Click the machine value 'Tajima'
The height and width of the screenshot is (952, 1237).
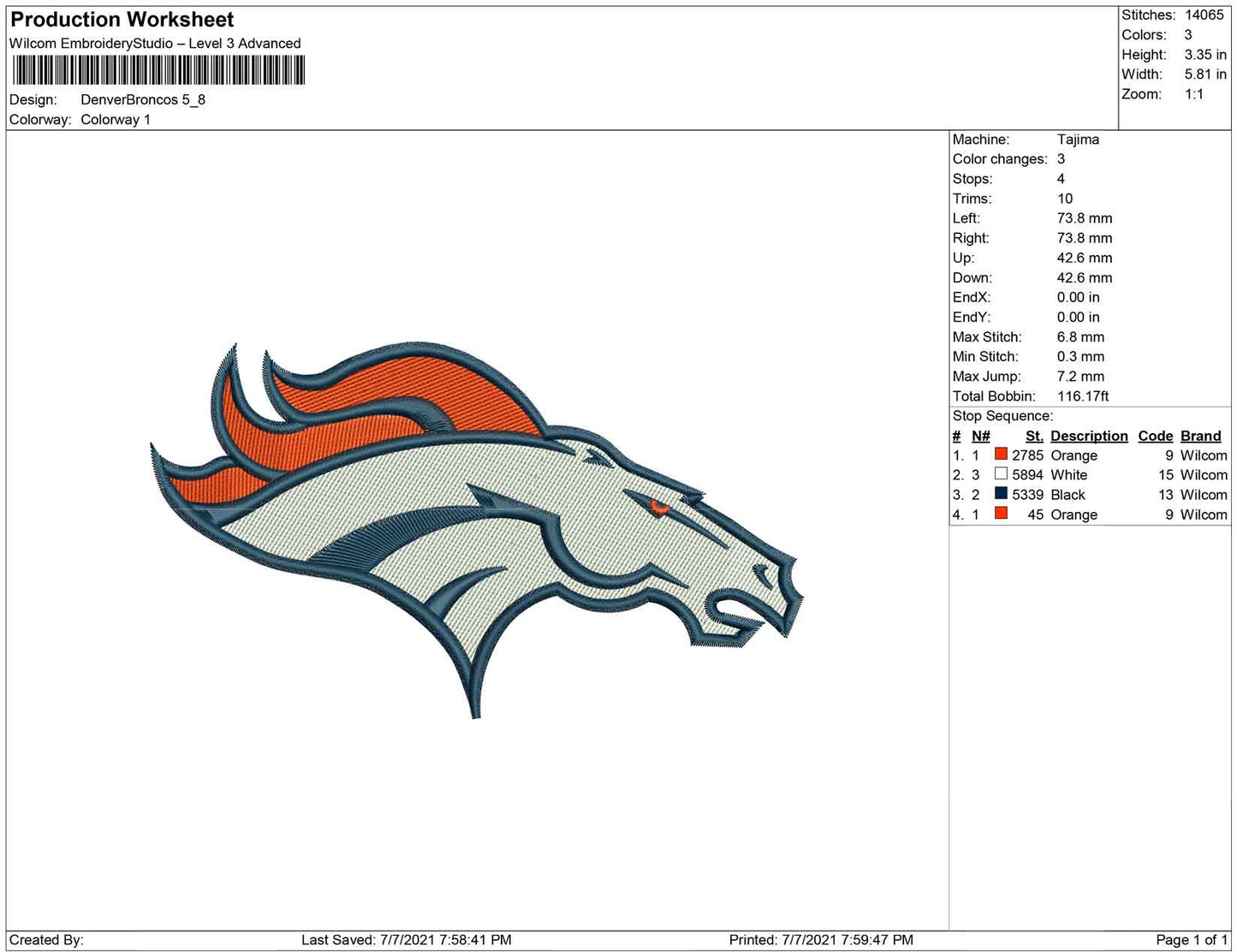tap(1078, 139)
